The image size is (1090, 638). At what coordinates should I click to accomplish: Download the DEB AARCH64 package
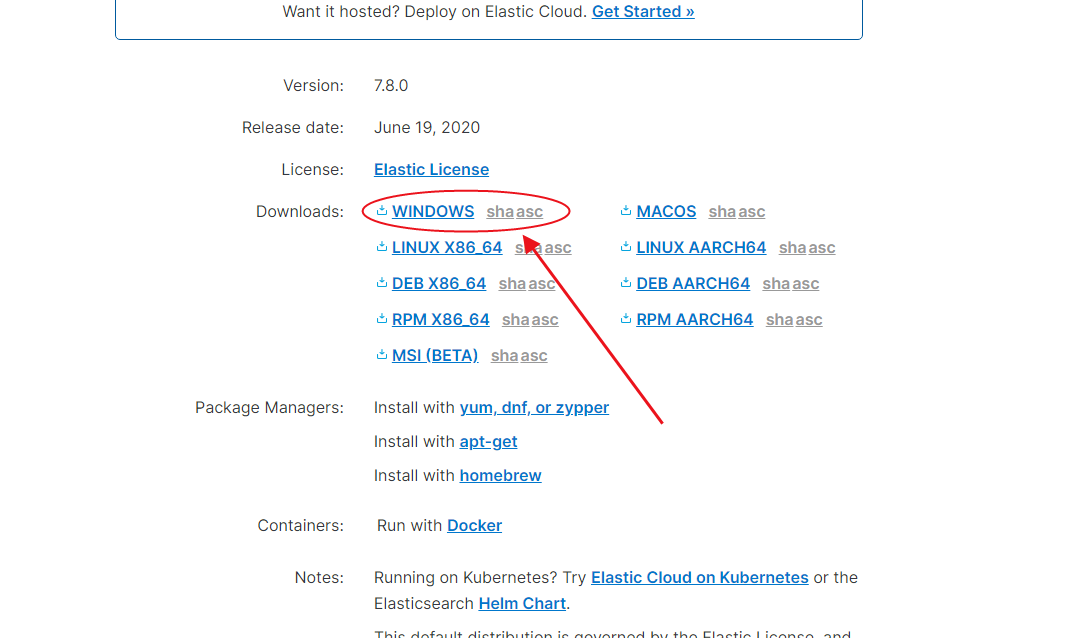tap(693, 284)
